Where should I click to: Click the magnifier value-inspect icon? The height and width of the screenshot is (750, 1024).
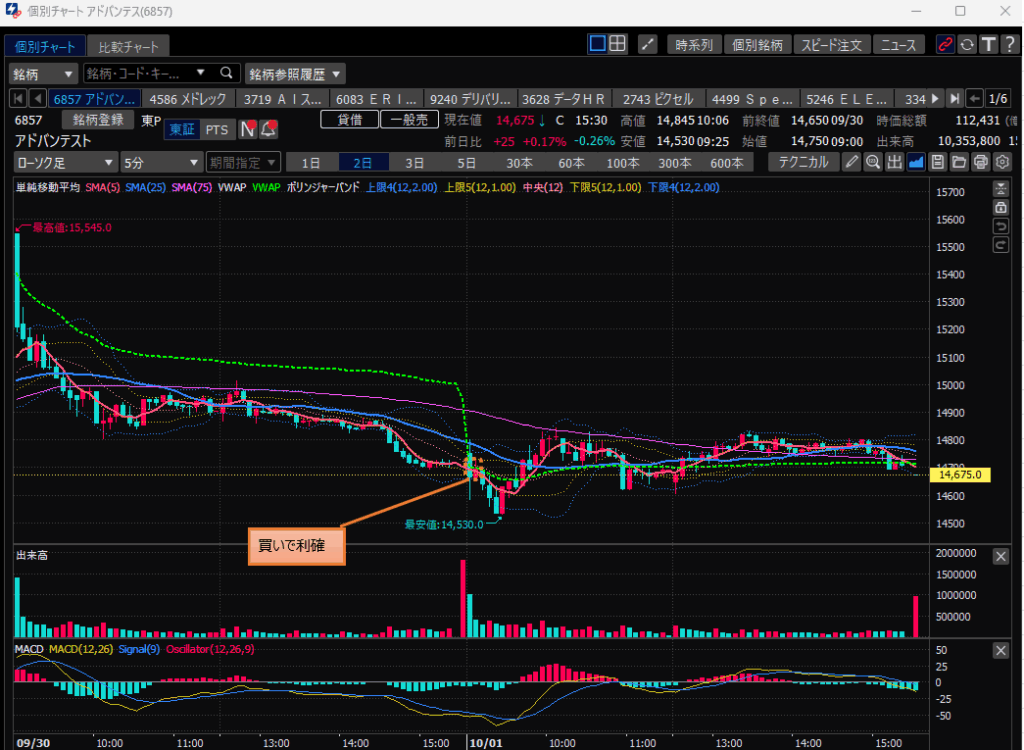[873, 162]
